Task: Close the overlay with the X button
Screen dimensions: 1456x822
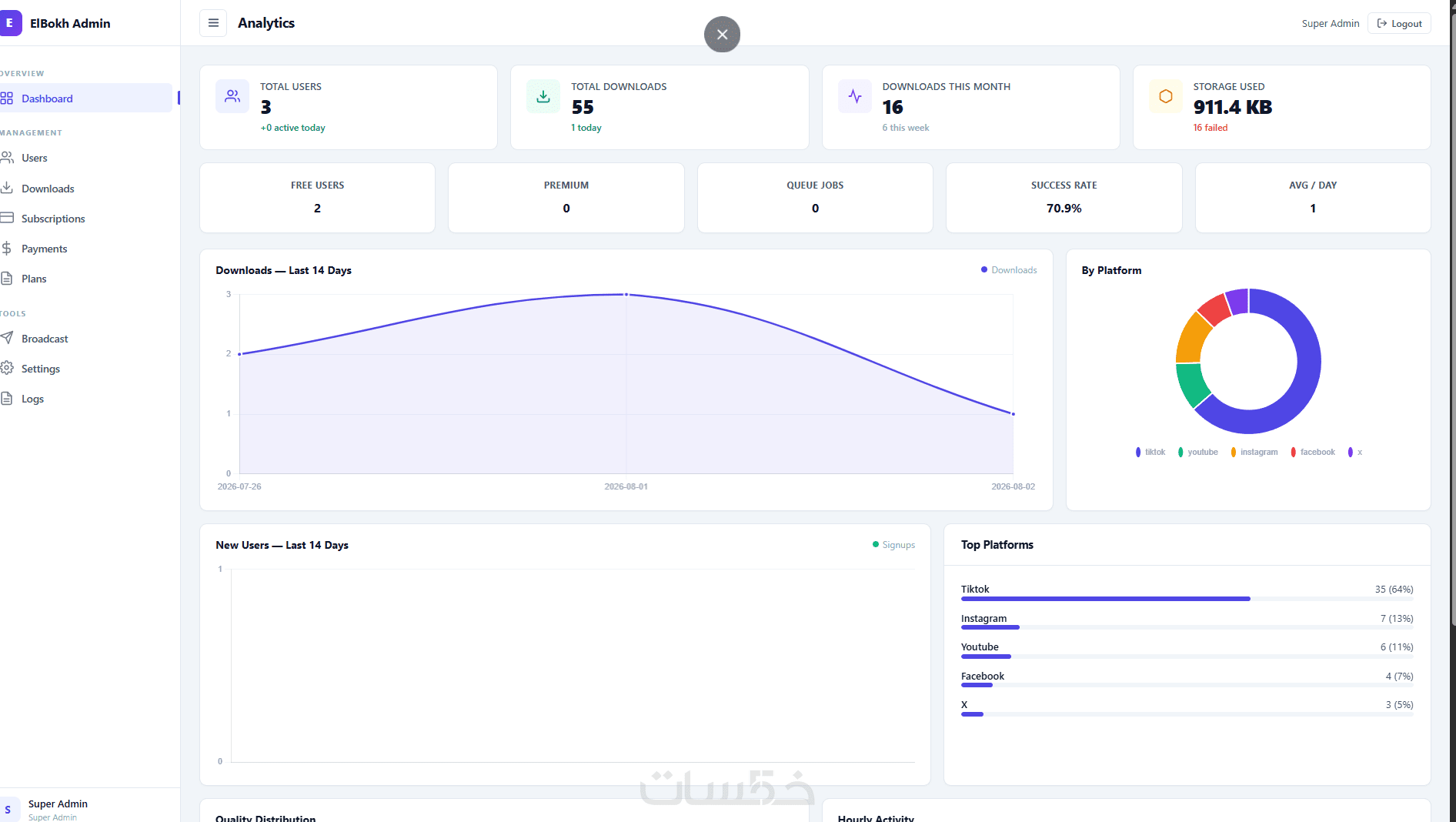Action: (x=722, y=35)
